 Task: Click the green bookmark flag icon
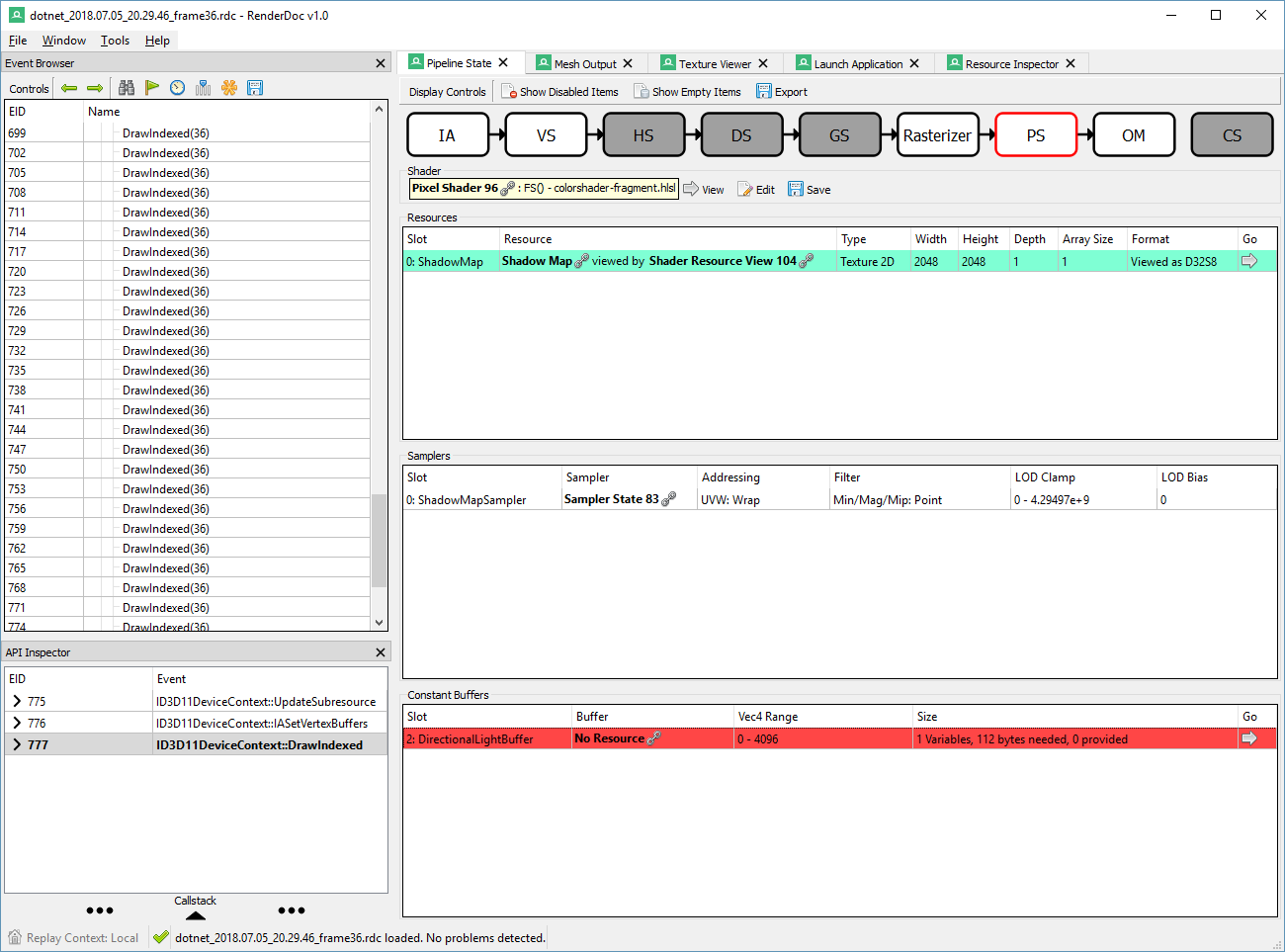(152, 88)
